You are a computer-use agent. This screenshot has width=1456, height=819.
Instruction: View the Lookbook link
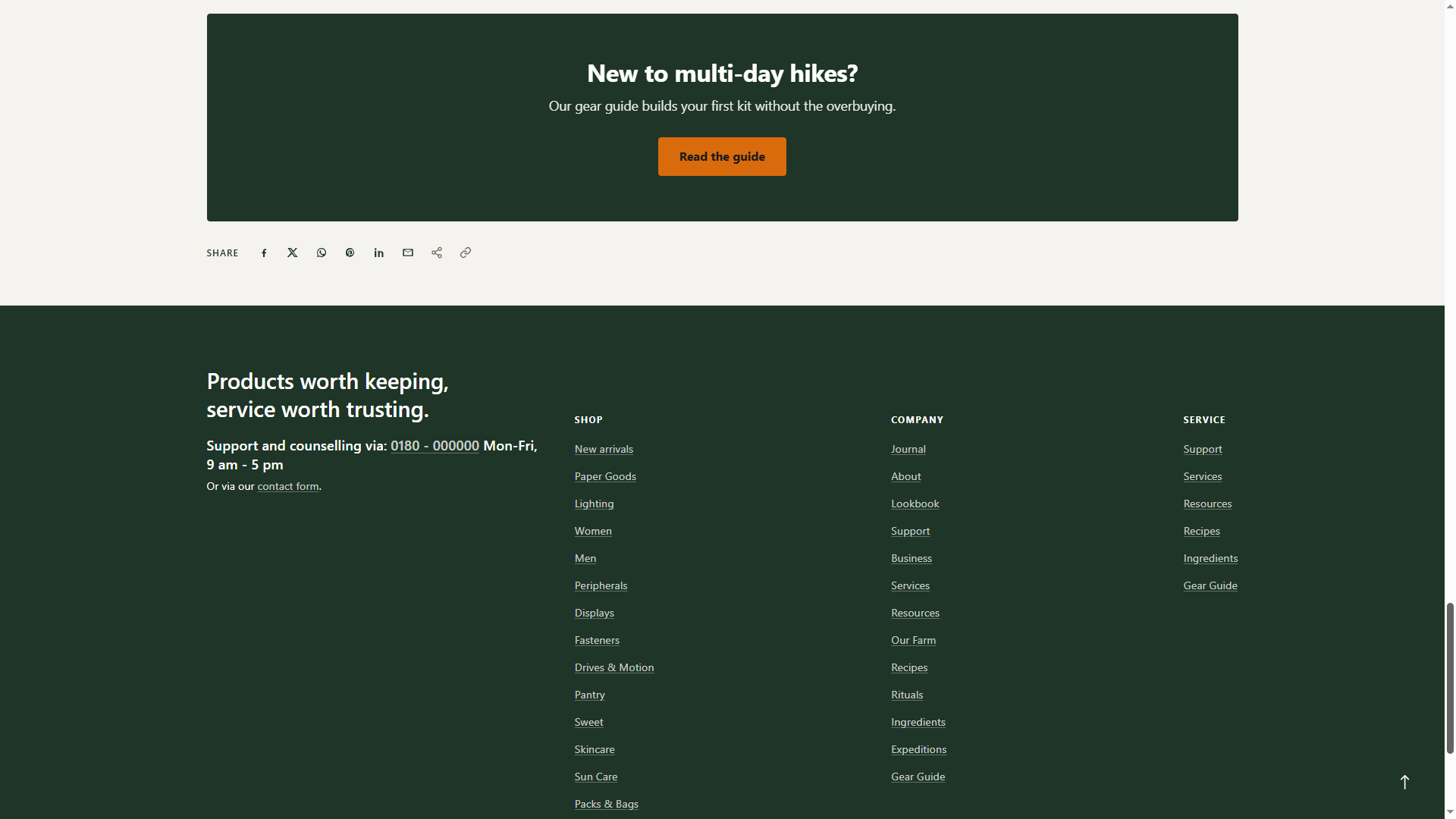pos(915,504)
